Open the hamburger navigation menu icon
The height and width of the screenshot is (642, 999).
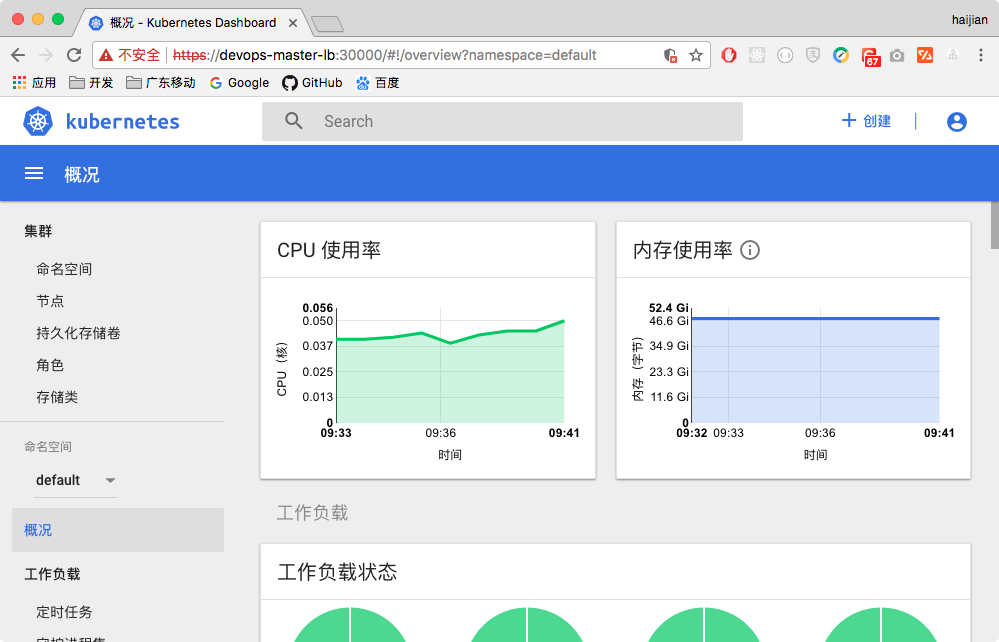[x=34, y=173]
